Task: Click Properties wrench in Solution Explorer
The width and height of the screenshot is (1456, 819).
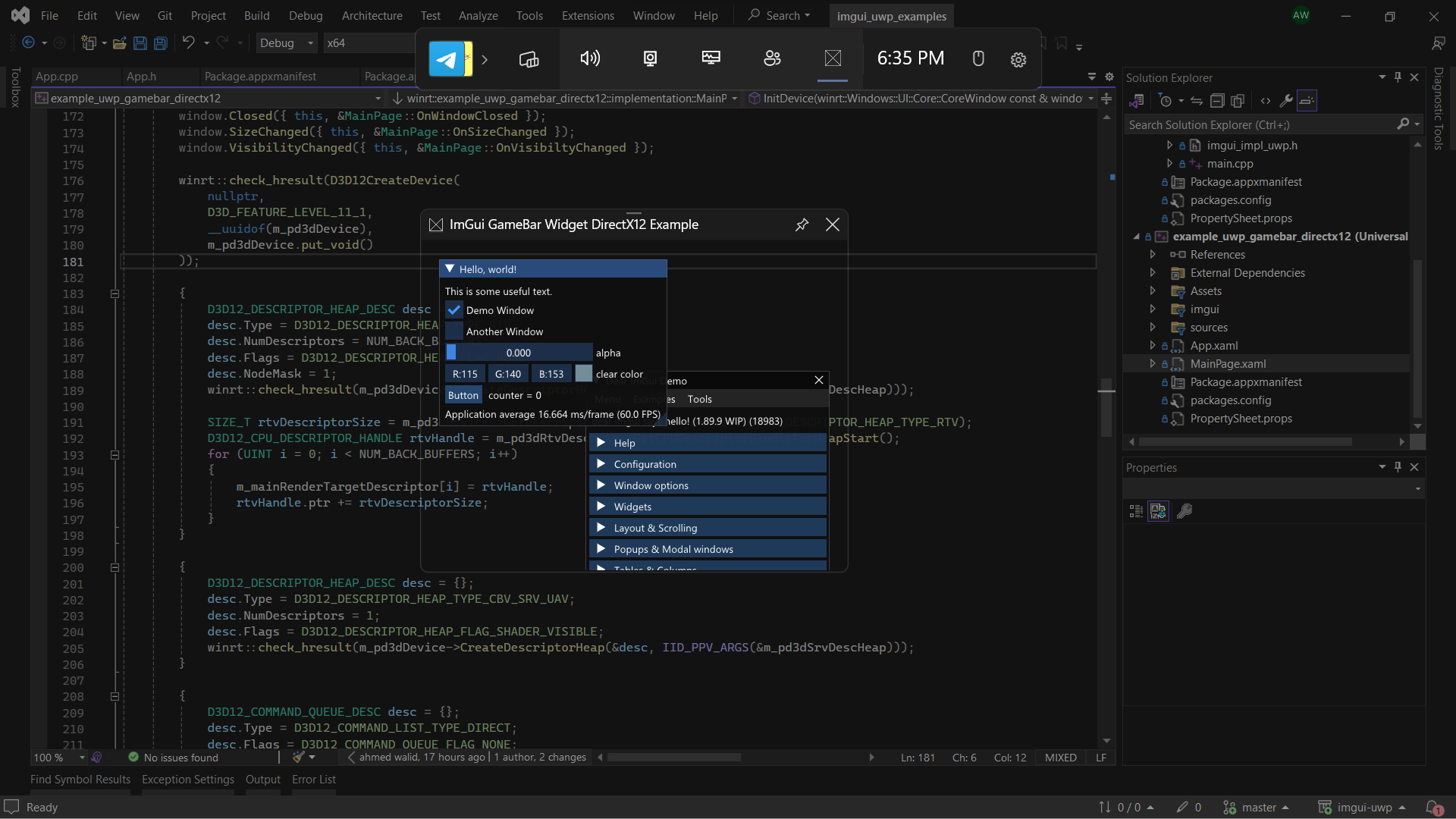Action: 1285,101
